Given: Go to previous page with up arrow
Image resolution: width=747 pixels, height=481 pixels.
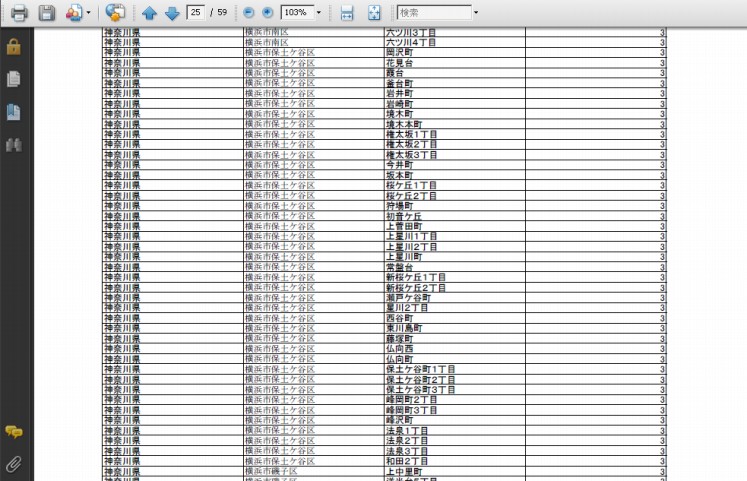Looking at the screenshot, I should click(149, 13).
